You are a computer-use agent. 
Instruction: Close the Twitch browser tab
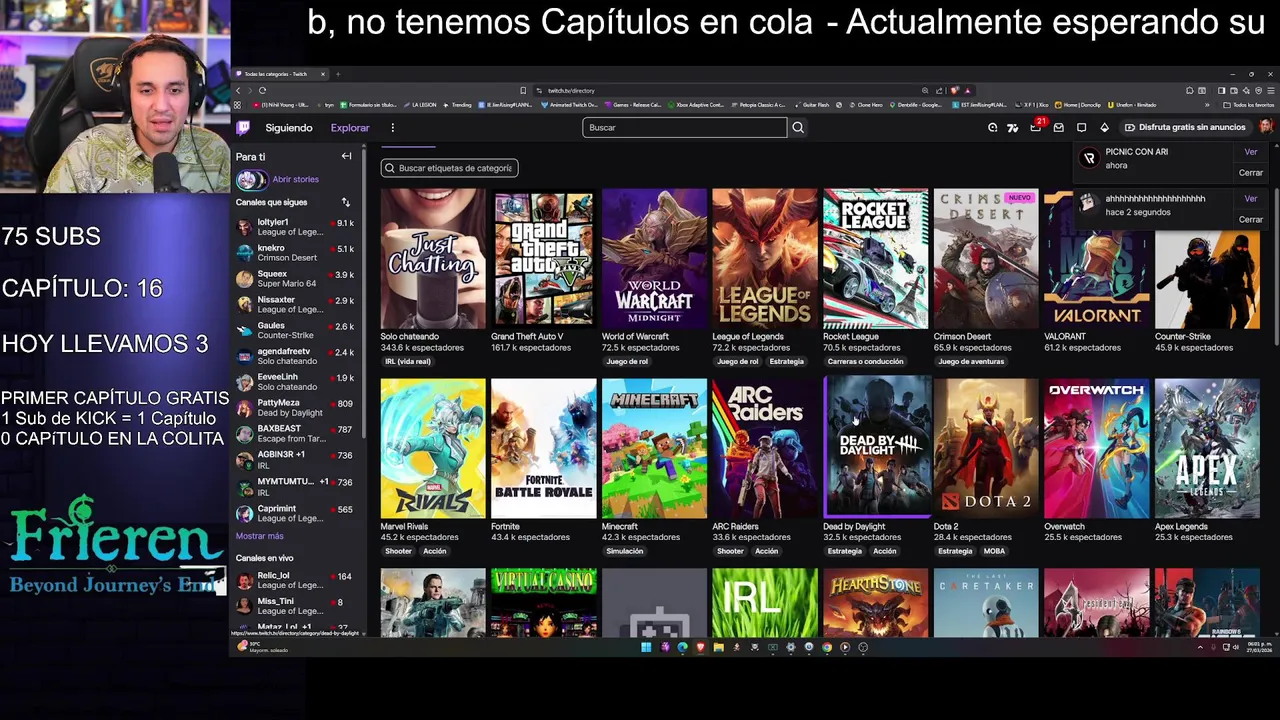(323, 74)
